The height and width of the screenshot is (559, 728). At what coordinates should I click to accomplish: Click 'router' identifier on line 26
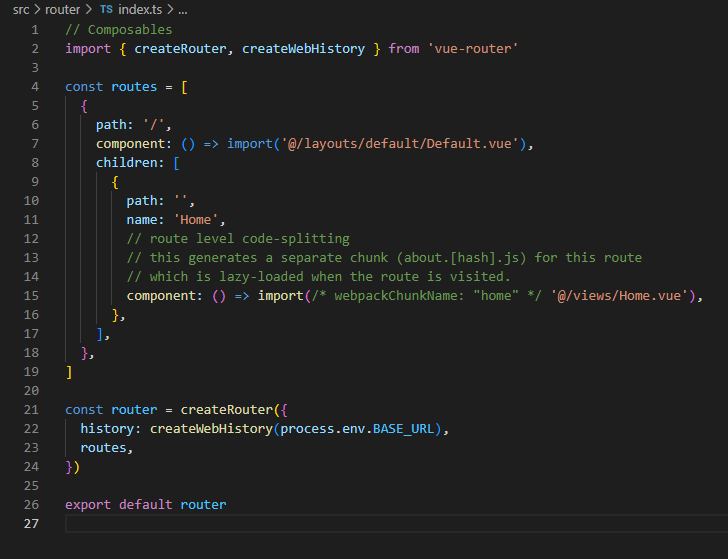(203, 505)
